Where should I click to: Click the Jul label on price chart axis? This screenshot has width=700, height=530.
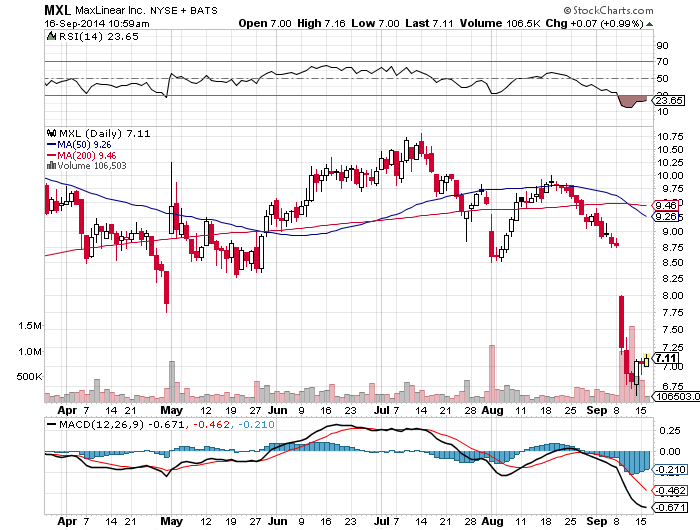point(382,410)
